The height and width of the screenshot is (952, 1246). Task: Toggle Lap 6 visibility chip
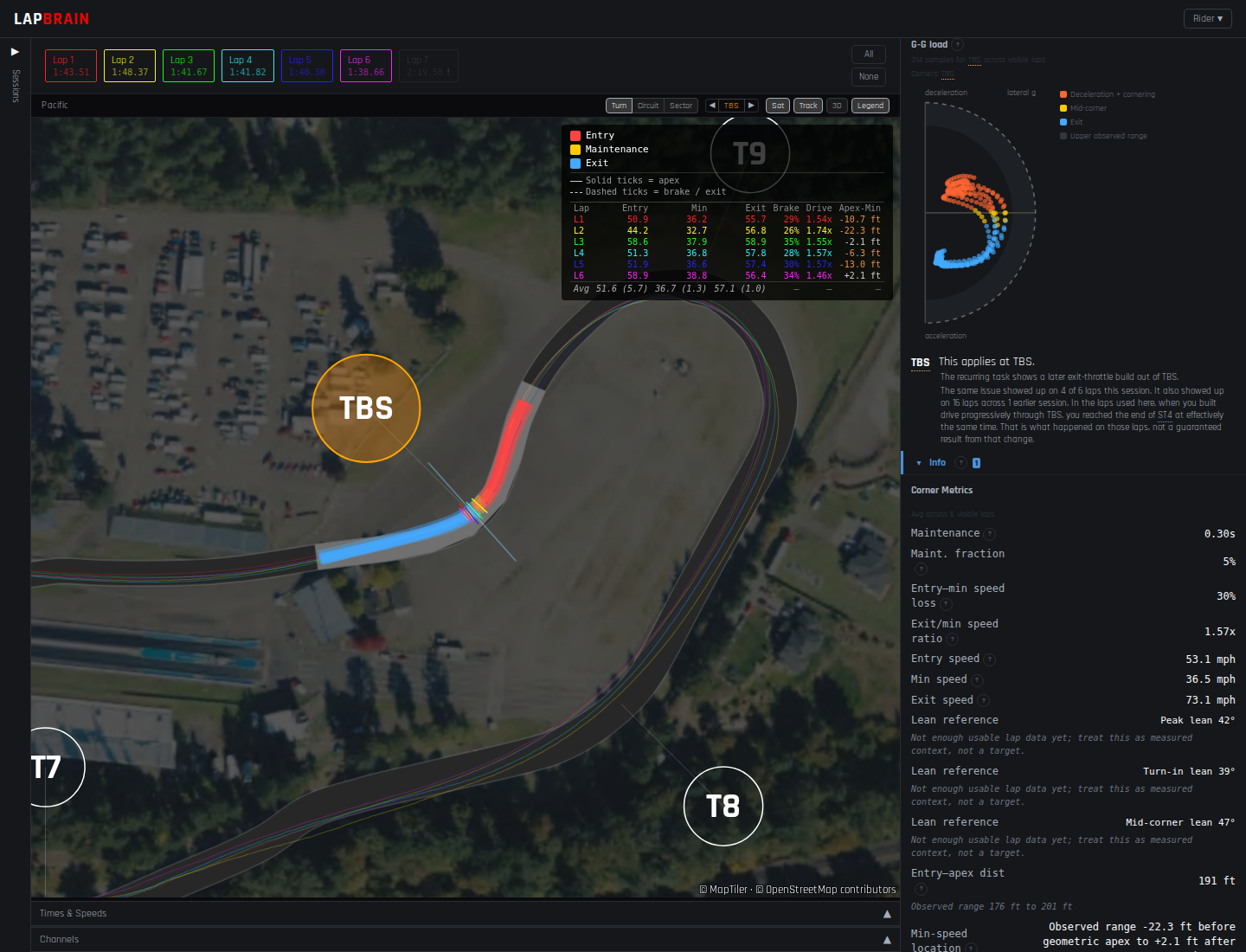click(x=366, y=66)
